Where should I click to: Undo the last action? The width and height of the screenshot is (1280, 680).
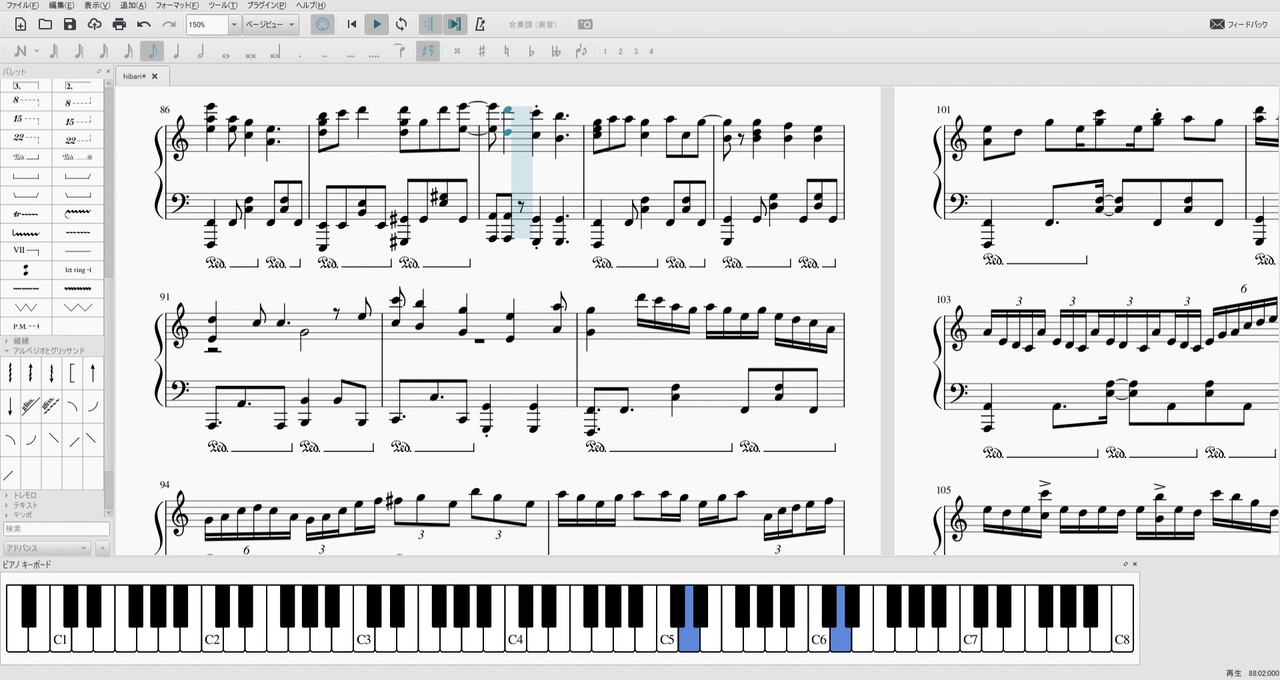click(144, 24)
